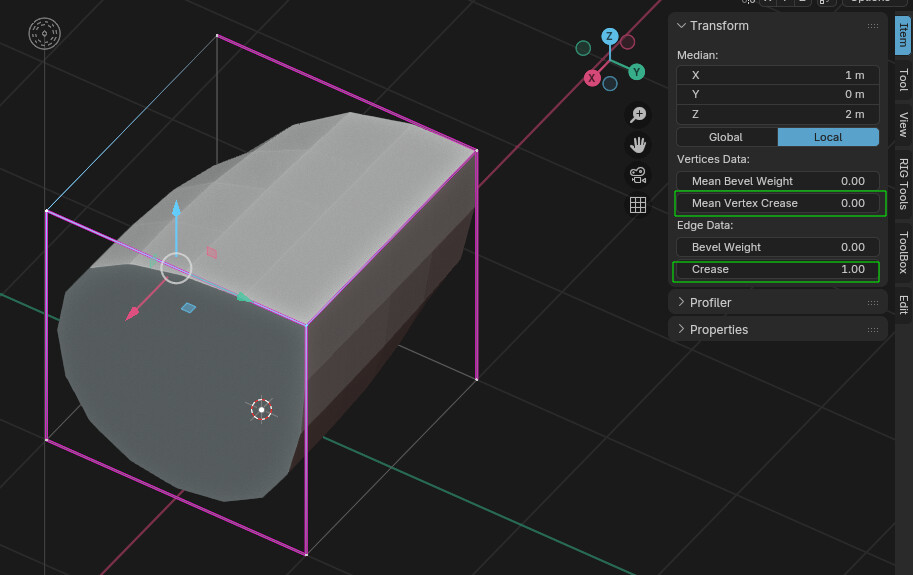913x575 pixels.
Task: Click the Transform panel drag-handle dots
Action: click(872, 26)
